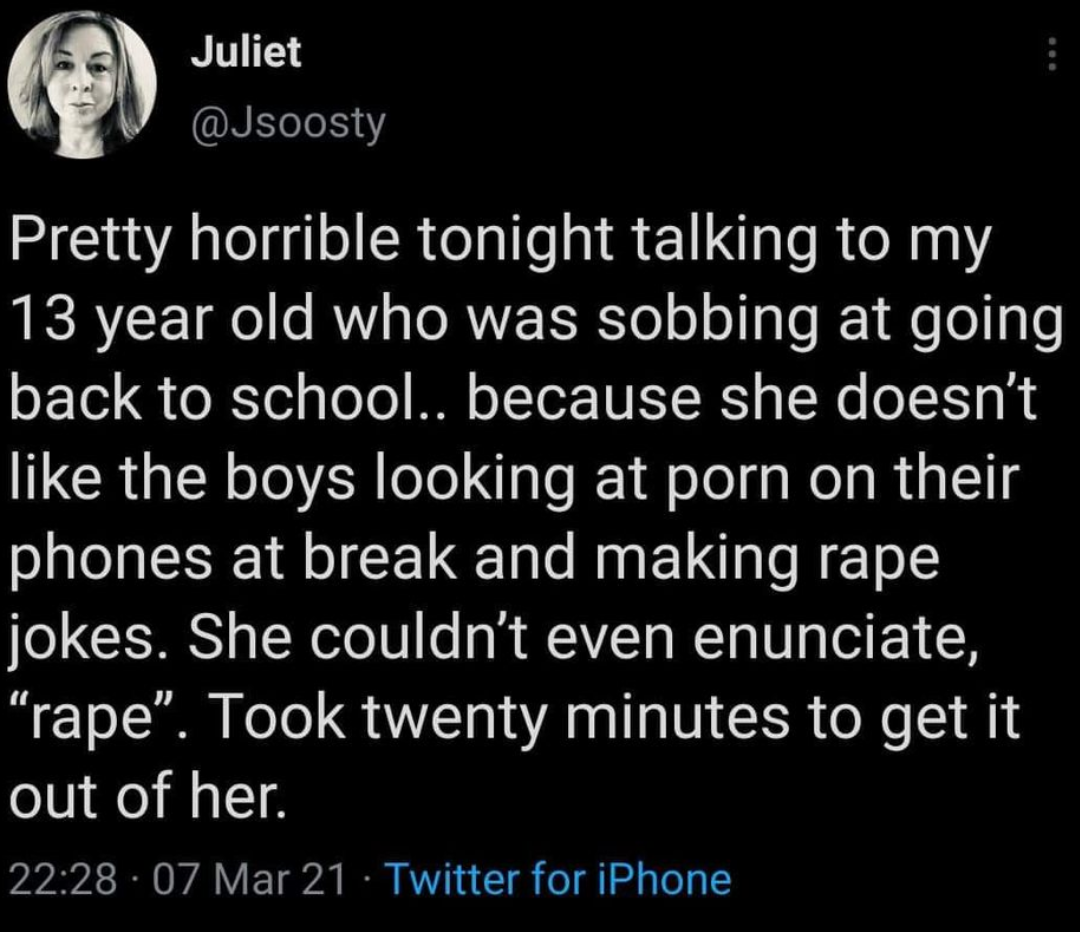Click the line beginning '13 year old'
Viewport: 1080px width, 932px height.
pos(537,322)
